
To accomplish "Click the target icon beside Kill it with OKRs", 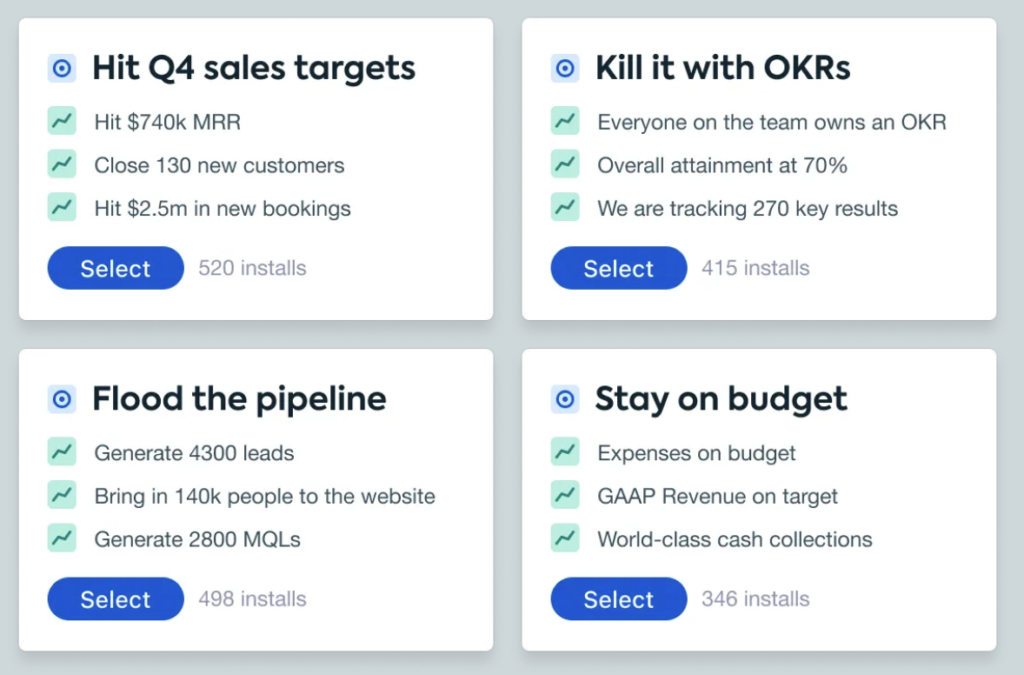I will [x=565, y=68].
